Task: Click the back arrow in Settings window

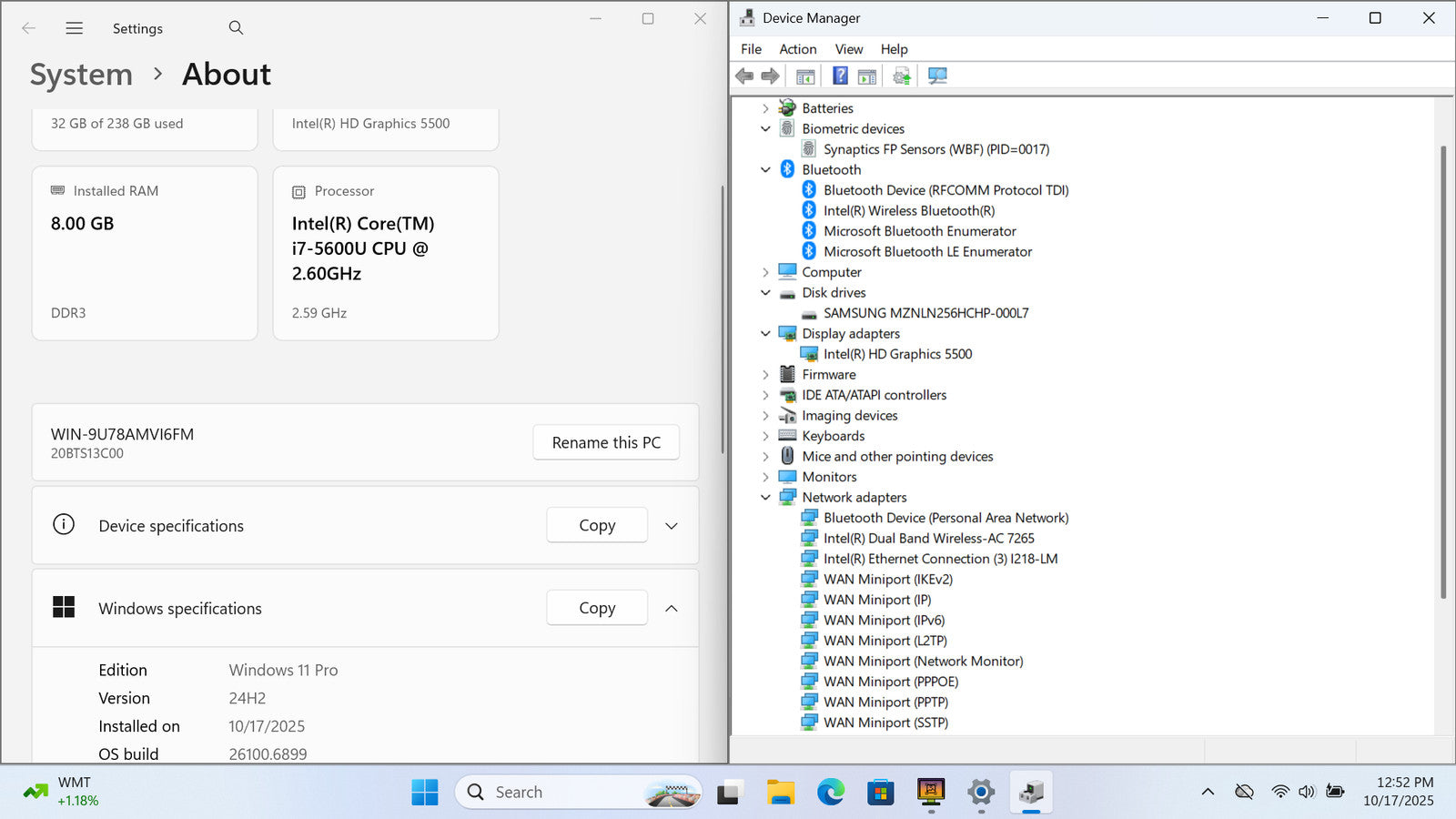Action: (x=29, y=28)
